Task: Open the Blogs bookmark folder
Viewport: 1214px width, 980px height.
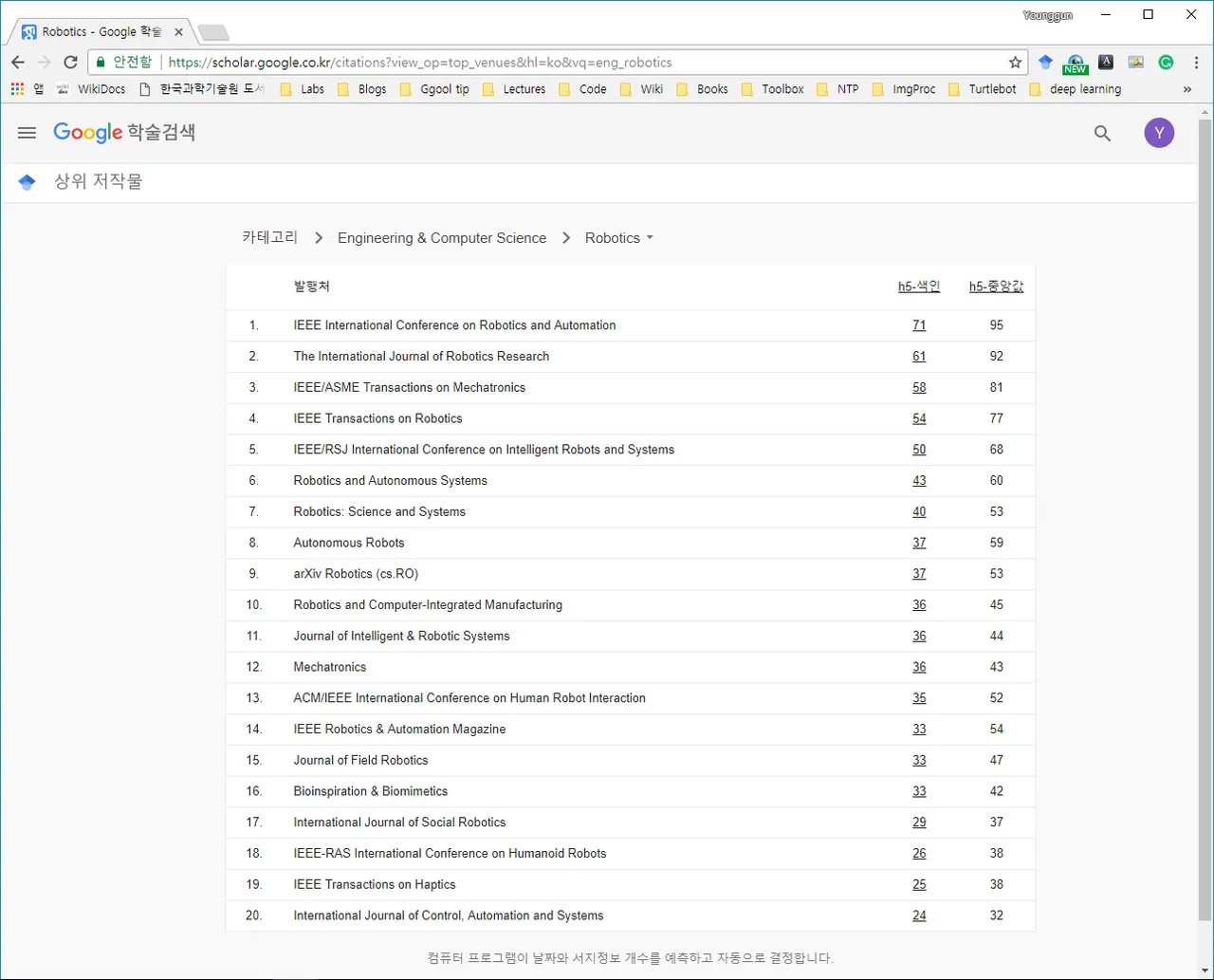Action: coord(361,89)
